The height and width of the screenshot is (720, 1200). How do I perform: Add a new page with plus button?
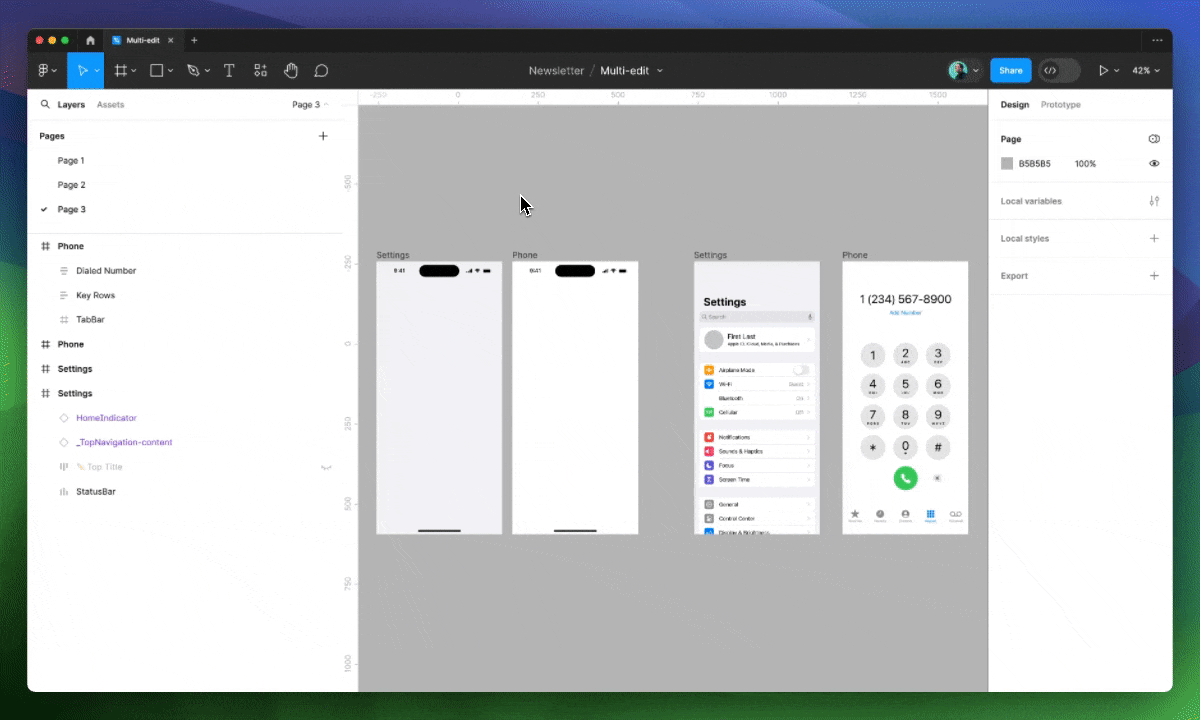coord(323,136)
